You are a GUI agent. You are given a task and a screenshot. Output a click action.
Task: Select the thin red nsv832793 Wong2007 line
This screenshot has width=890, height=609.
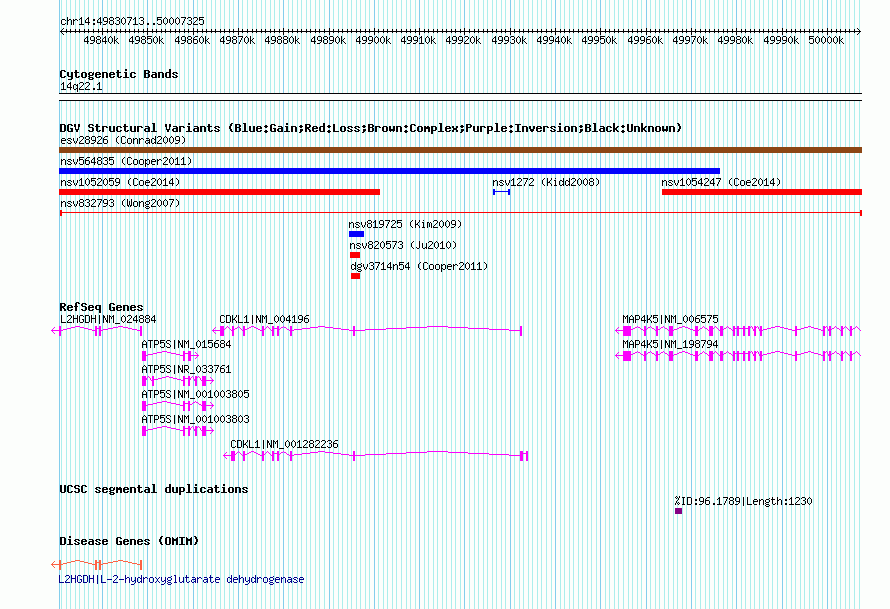(x=460, y=213)
